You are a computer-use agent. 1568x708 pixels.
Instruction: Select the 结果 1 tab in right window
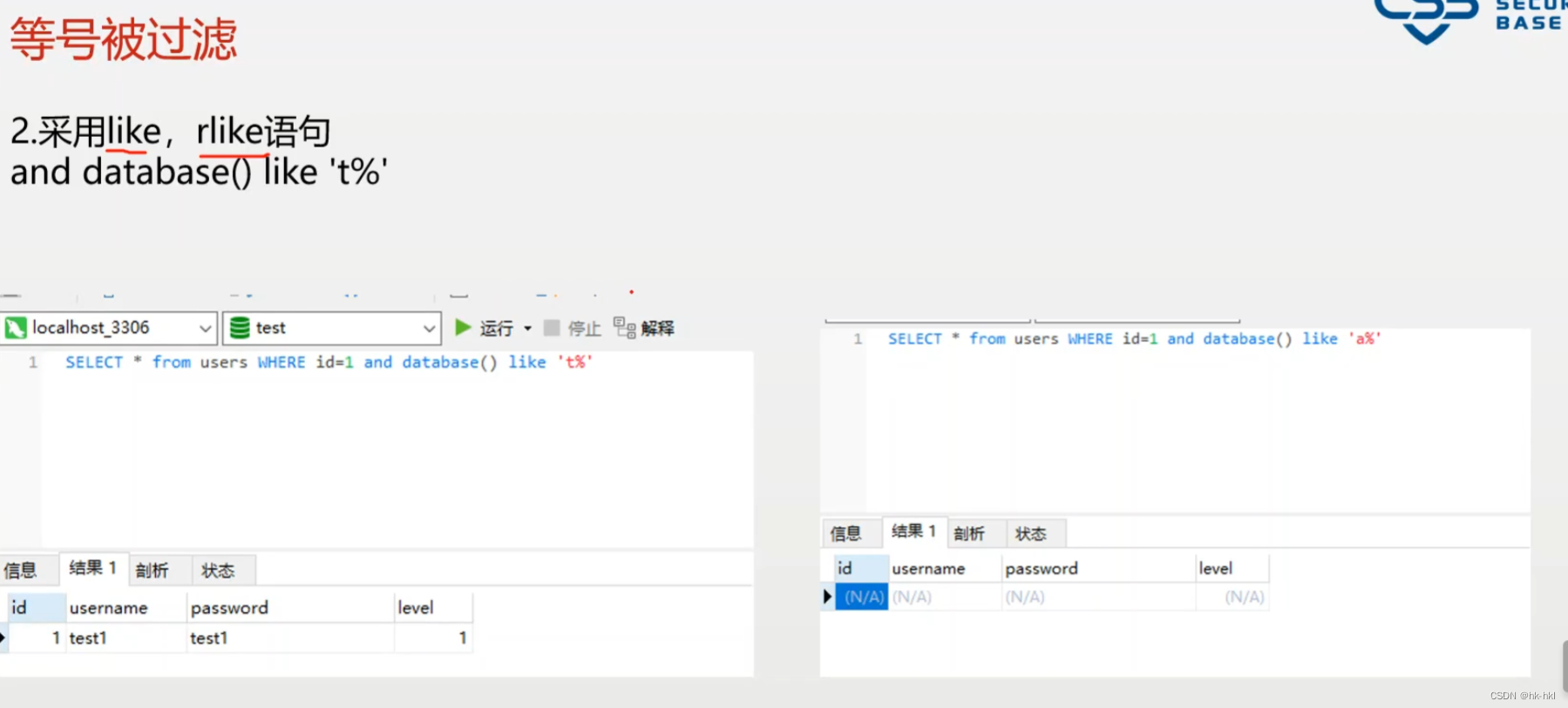[914, 532]
